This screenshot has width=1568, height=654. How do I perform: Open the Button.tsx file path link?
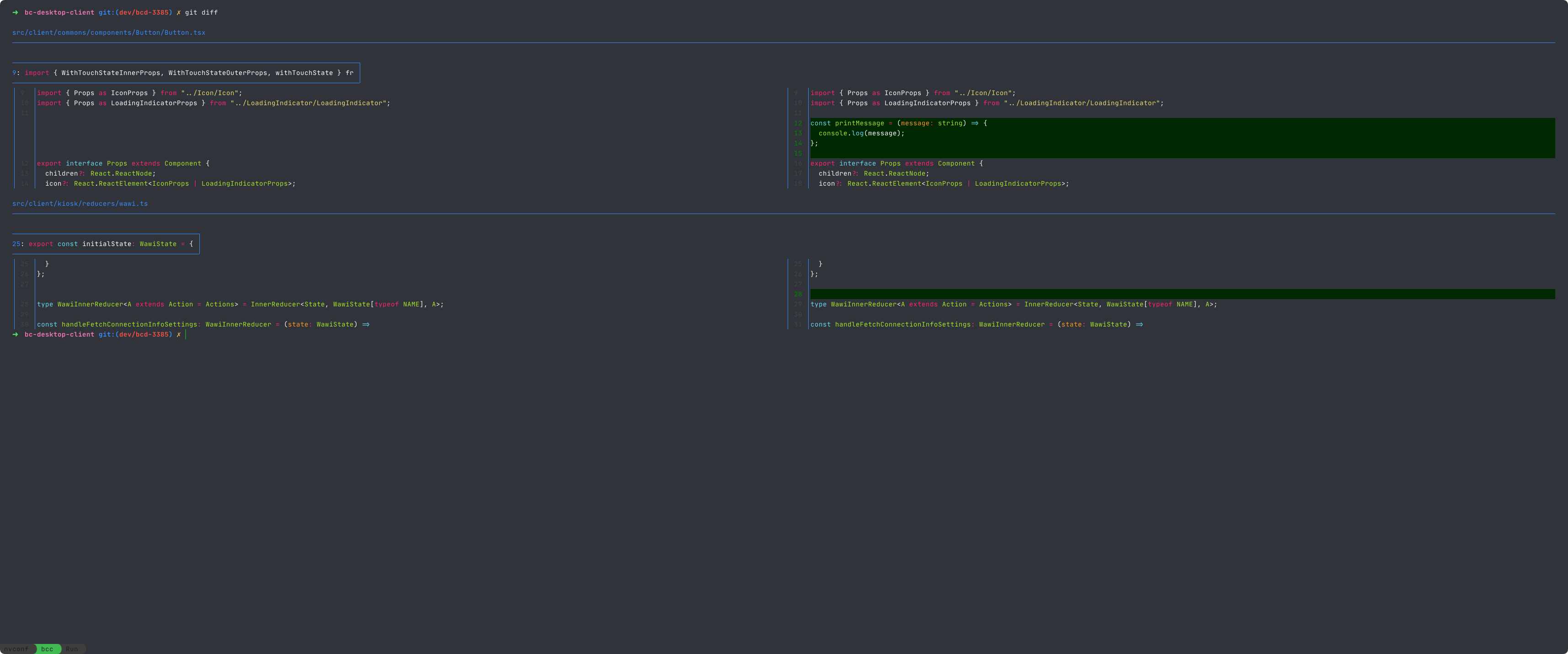[x=108, y=32]
